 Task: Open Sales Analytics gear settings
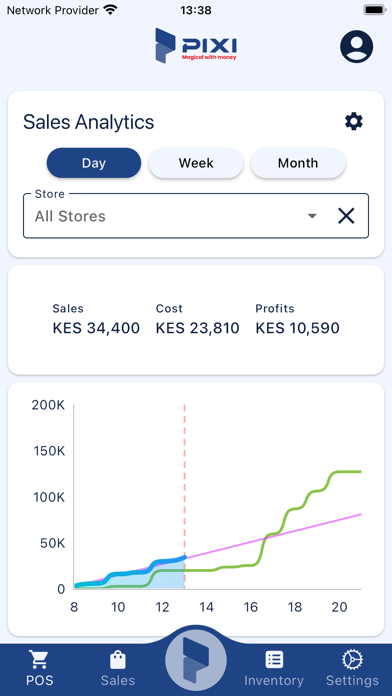[354, 121]
